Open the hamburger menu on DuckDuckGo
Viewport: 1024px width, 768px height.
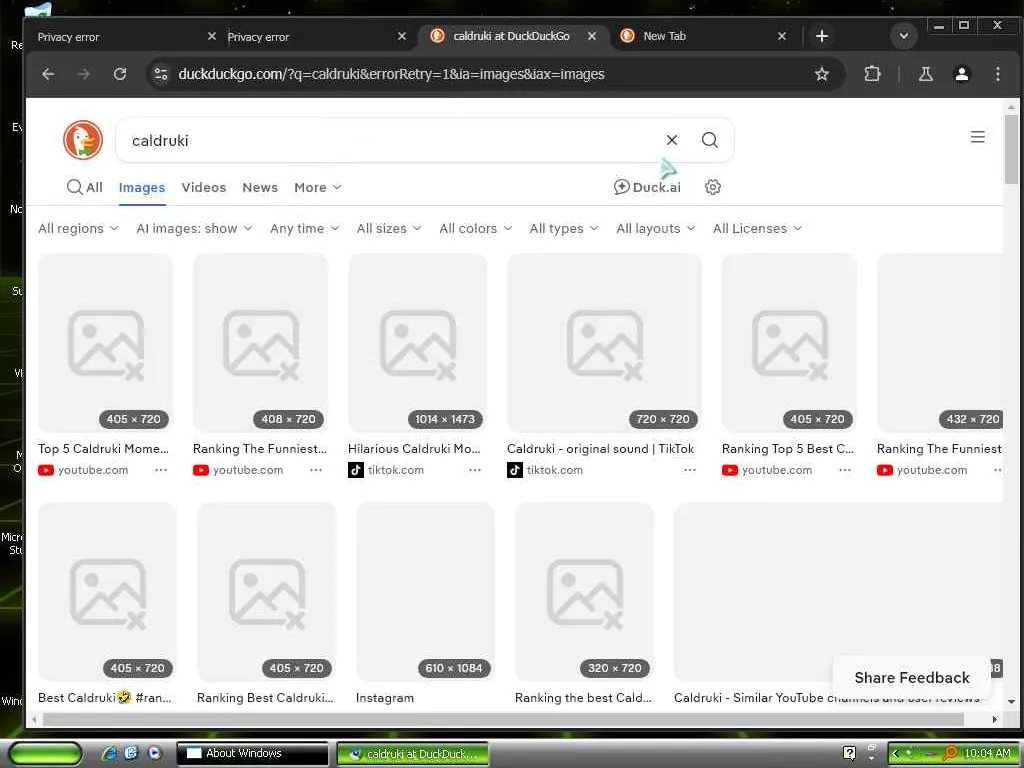977,137
